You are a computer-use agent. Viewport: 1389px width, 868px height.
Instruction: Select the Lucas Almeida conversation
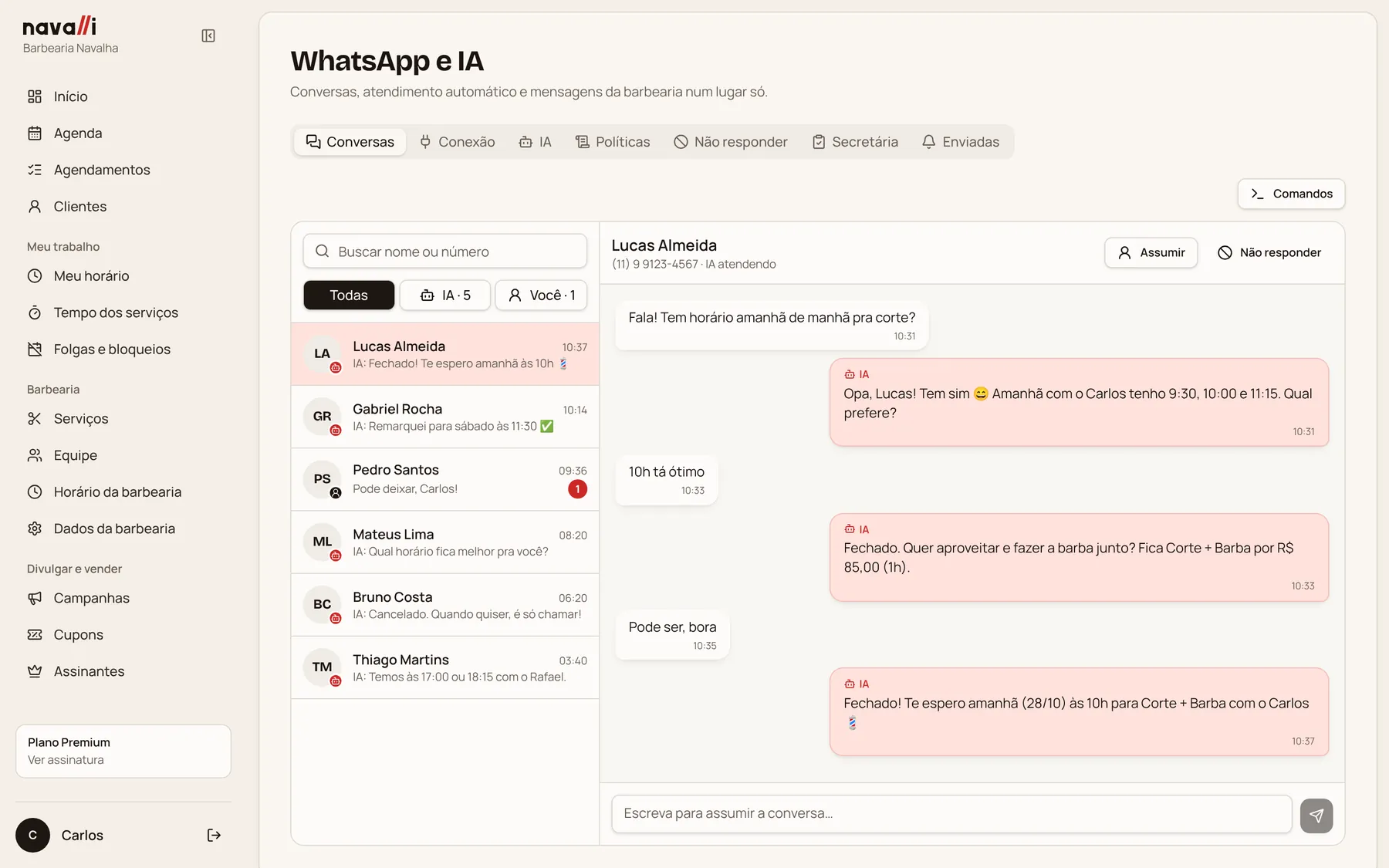(x=445, y=354)
